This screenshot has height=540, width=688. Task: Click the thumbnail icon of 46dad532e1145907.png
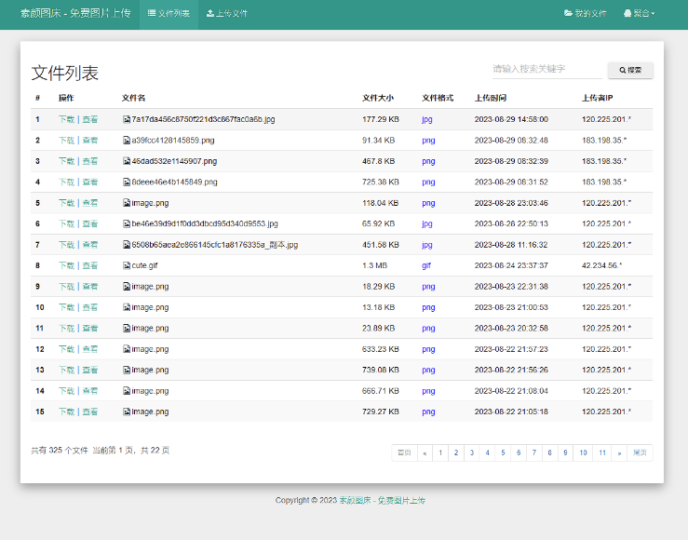(126, 161)
